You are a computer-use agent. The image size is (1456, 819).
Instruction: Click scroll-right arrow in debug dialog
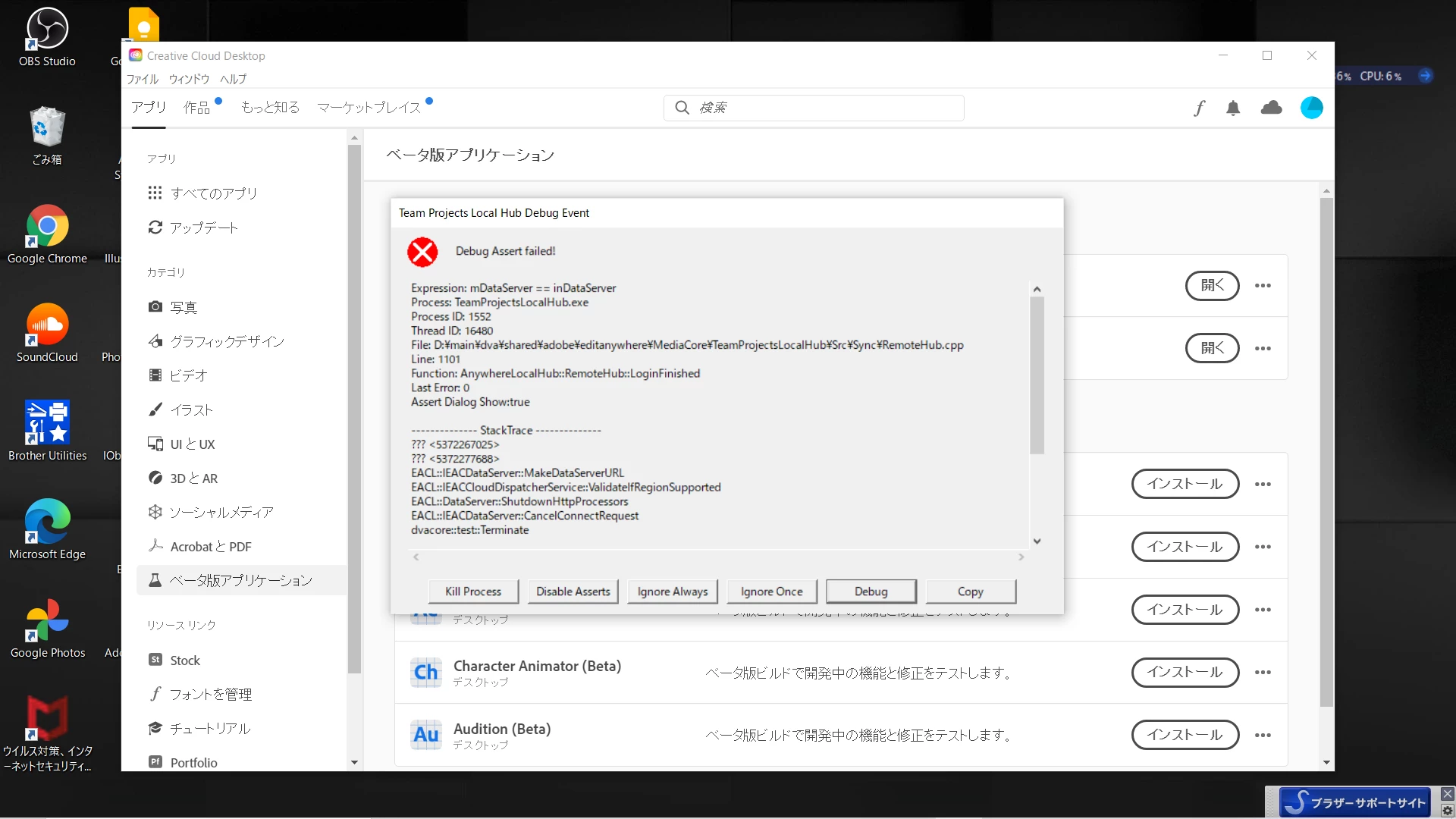[1021, 557]
